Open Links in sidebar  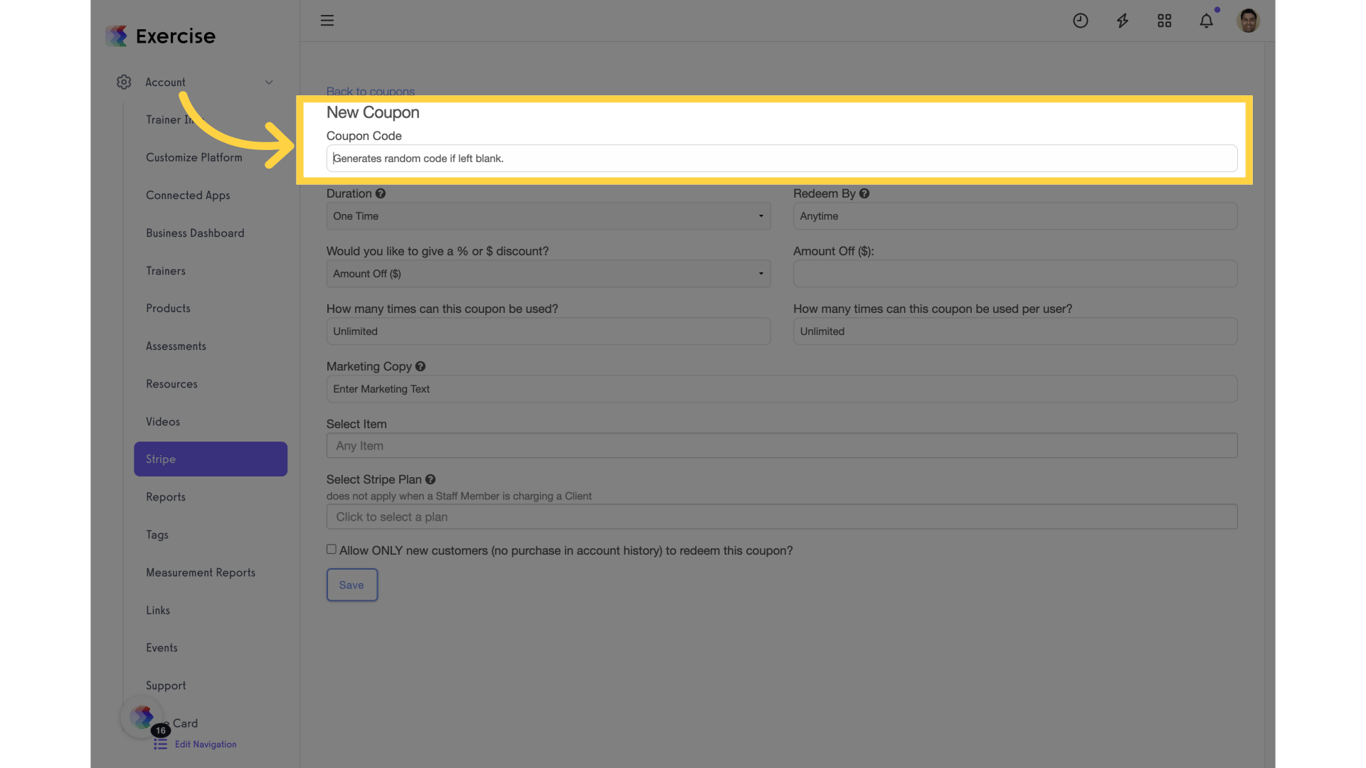(x=158, y=610)
